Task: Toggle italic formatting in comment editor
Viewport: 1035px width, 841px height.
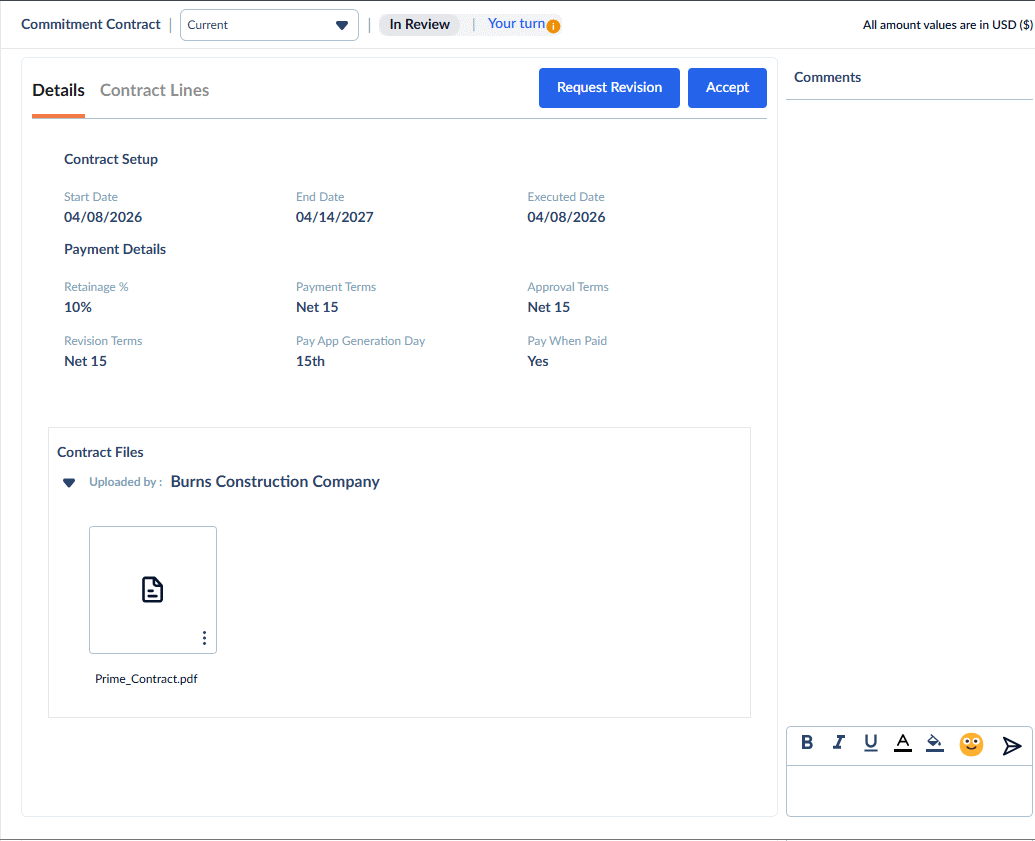Action: 838,743
